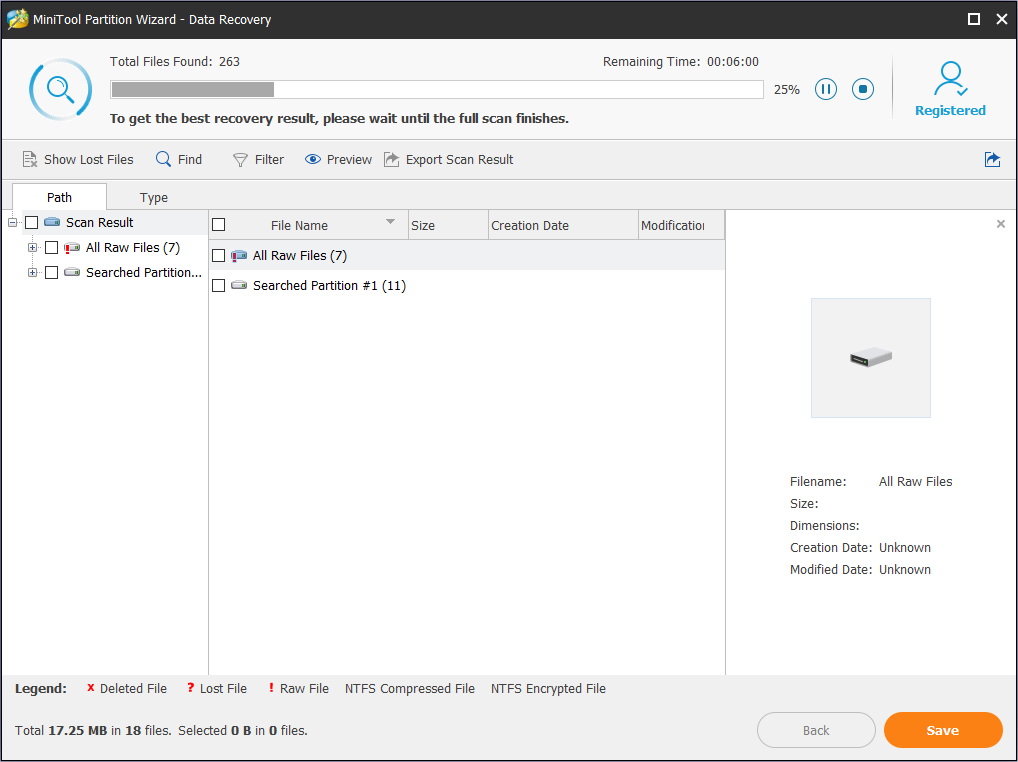Click the MiniTool app logo in title bar
The image size is (1018, 762).
[x=18, y=19]
